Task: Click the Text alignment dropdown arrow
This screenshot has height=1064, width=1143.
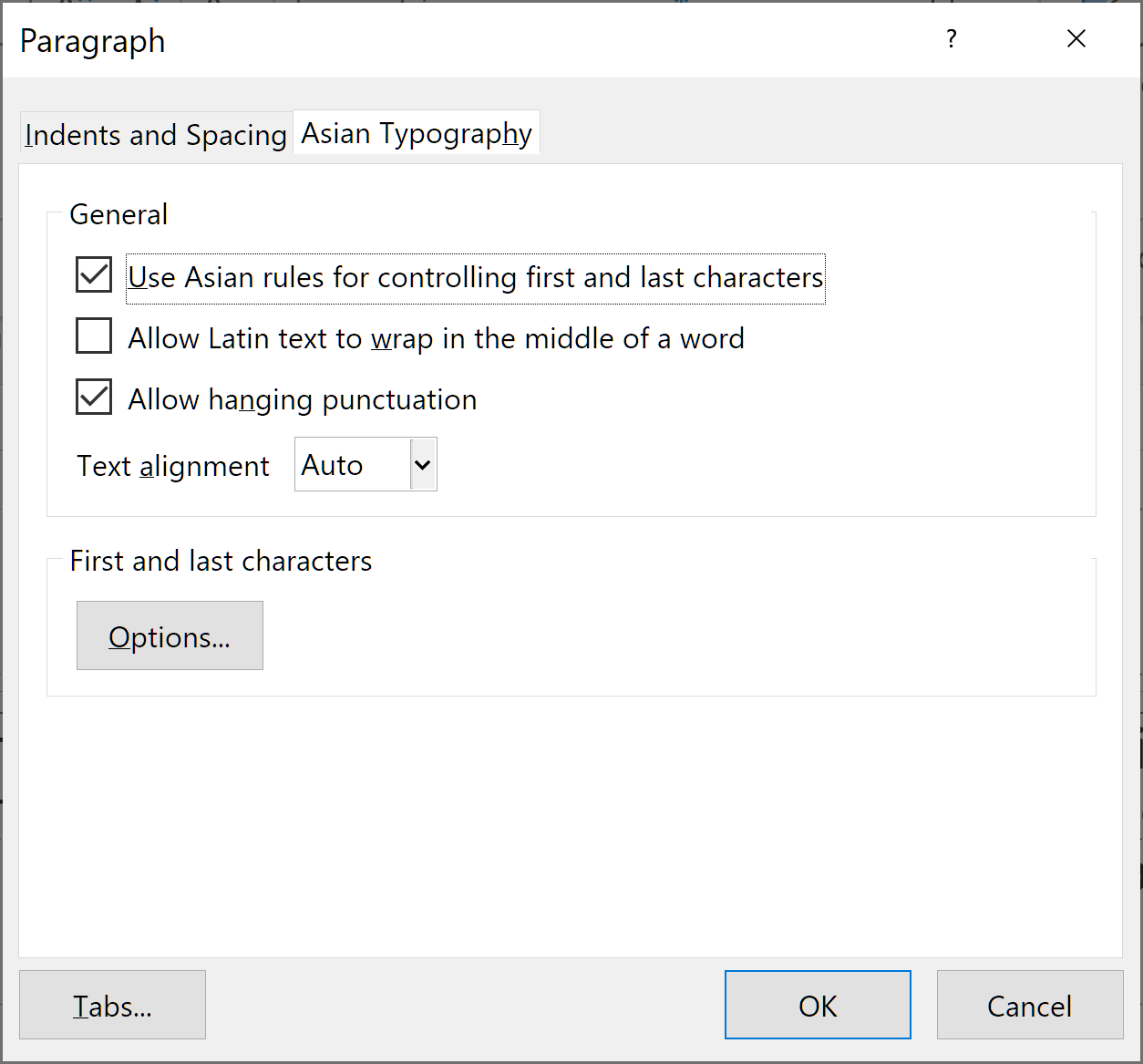Action: (x=421, y=464)
